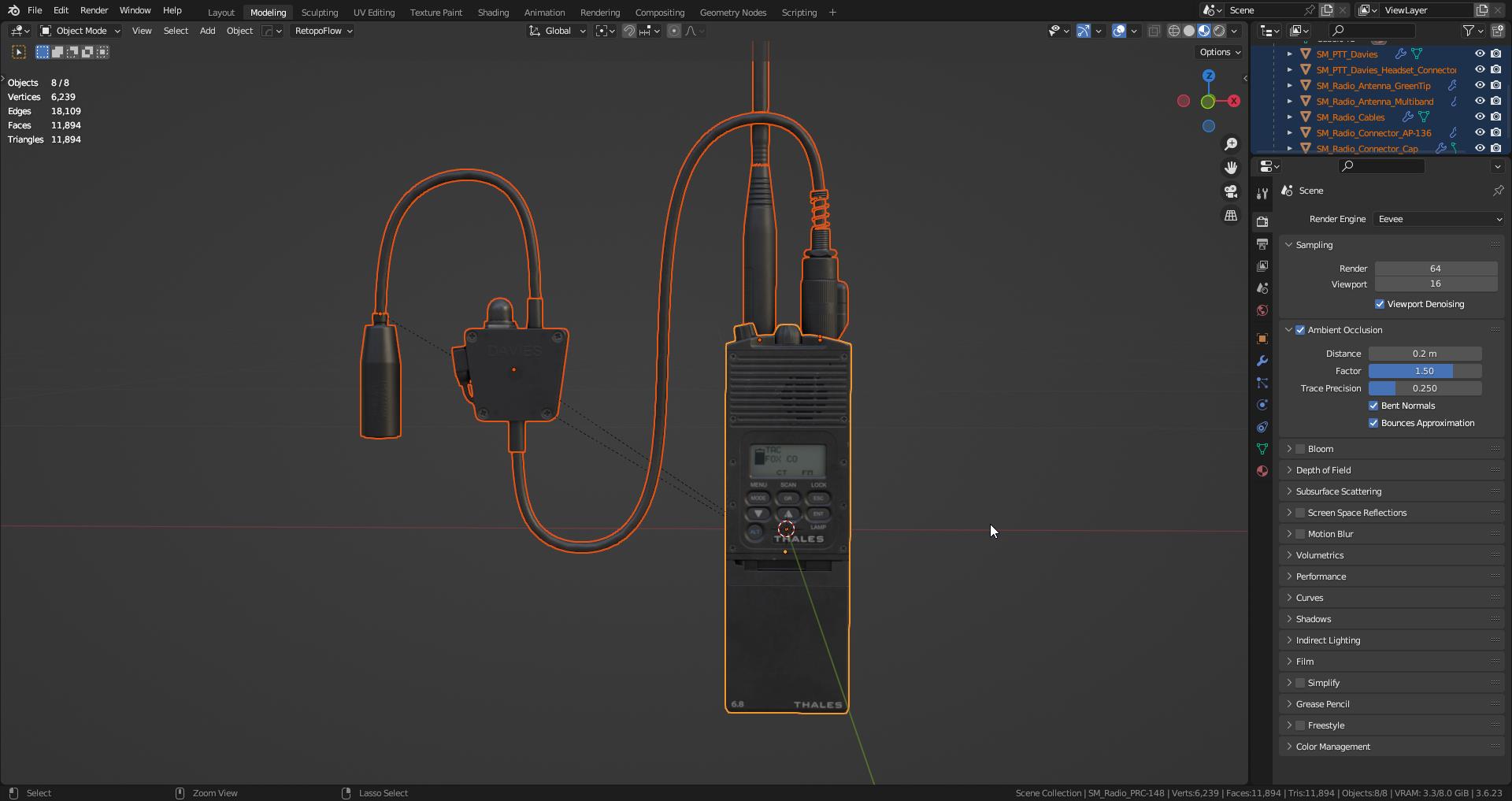Enable Viewport Denoising checkbox
This screenshot has width=1512, height=801.
1380,304
